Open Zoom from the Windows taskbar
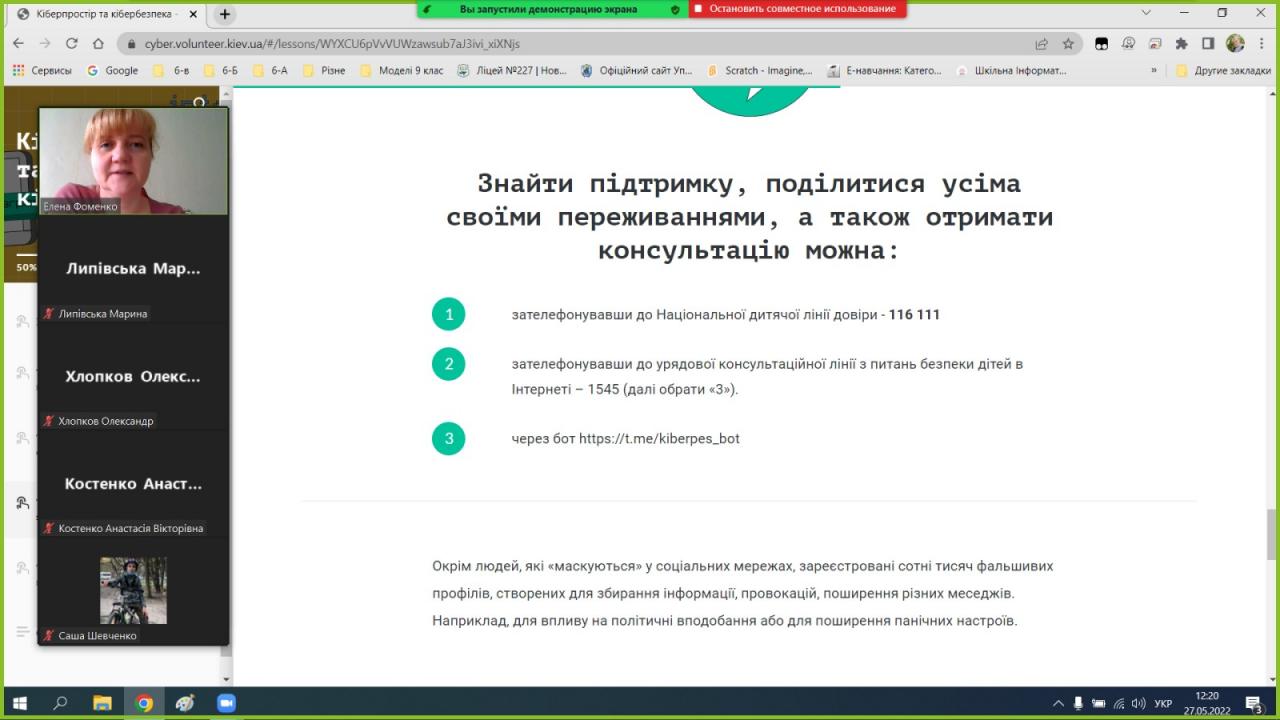Screen dimensions: 1280x720 tap(226, 703)
